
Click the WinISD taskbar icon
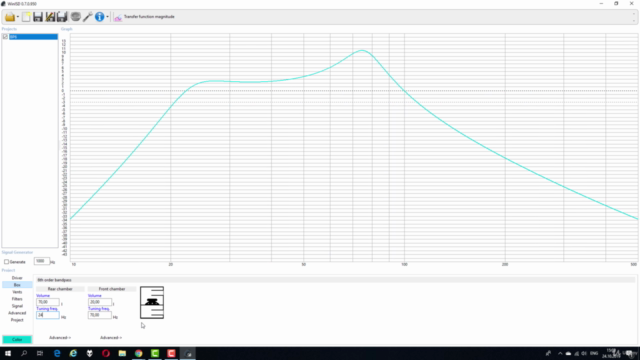coord(188,353)
